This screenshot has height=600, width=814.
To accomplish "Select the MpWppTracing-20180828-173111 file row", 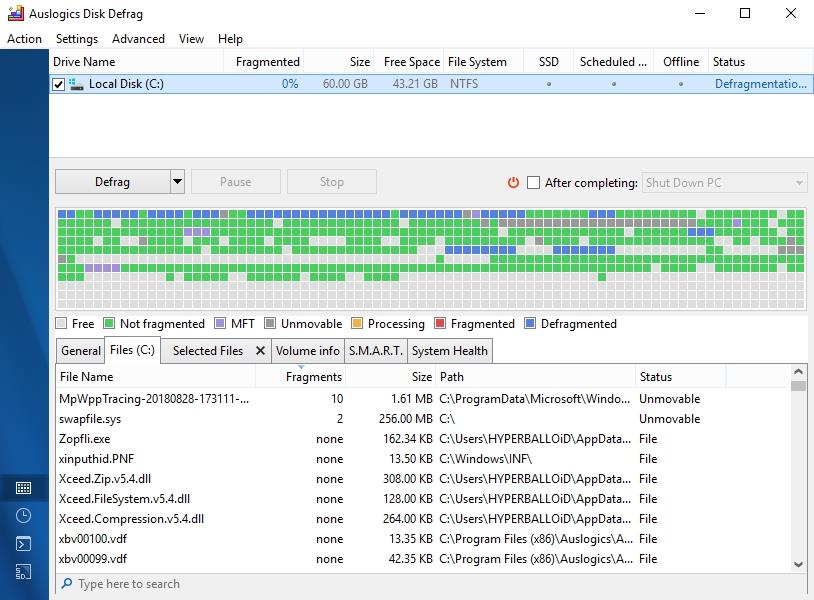I will 423,399.
